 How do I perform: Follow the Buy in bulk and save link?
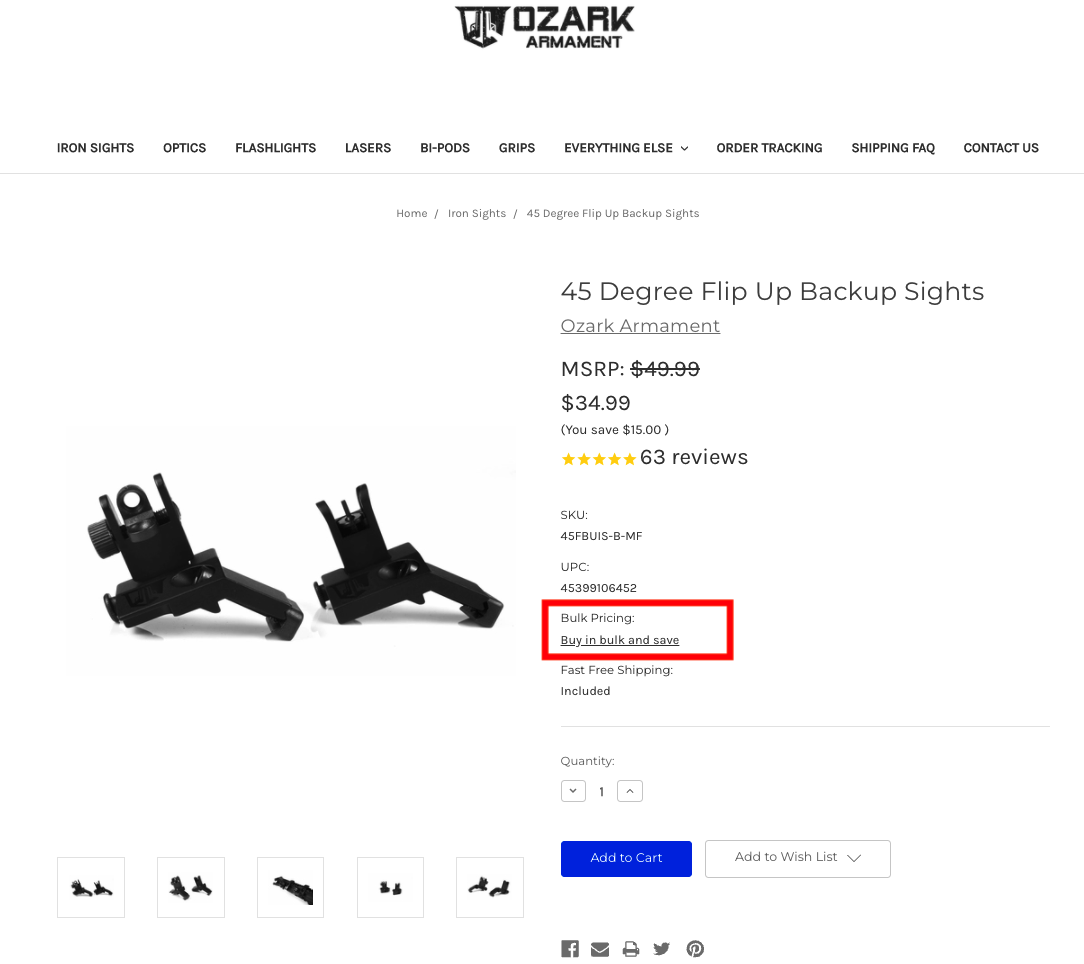click(x=619, y=640)
